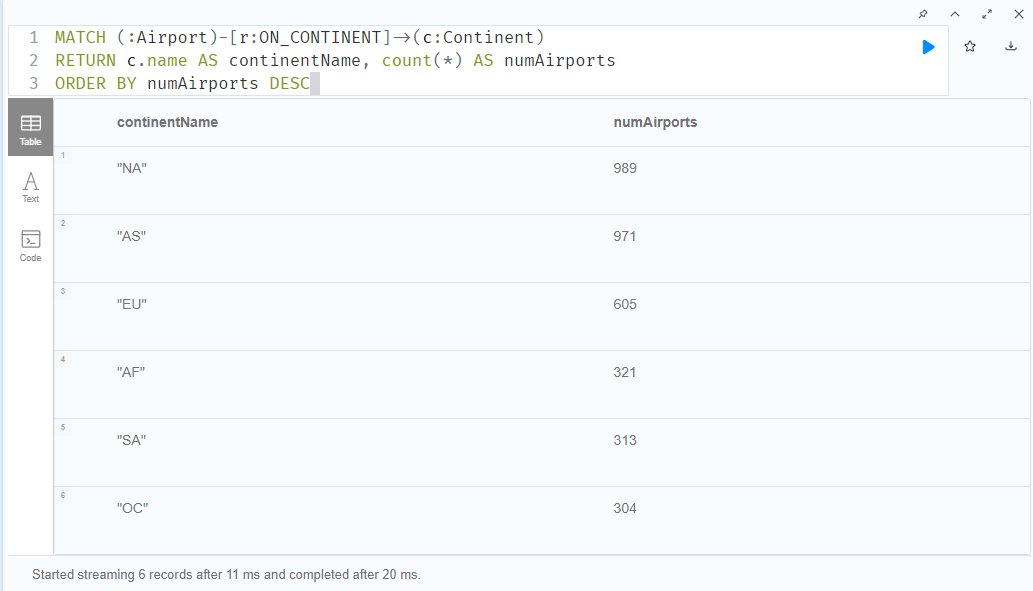Switch to Table view
This screenshot has width=1033, height=591.
coord(30,127)
